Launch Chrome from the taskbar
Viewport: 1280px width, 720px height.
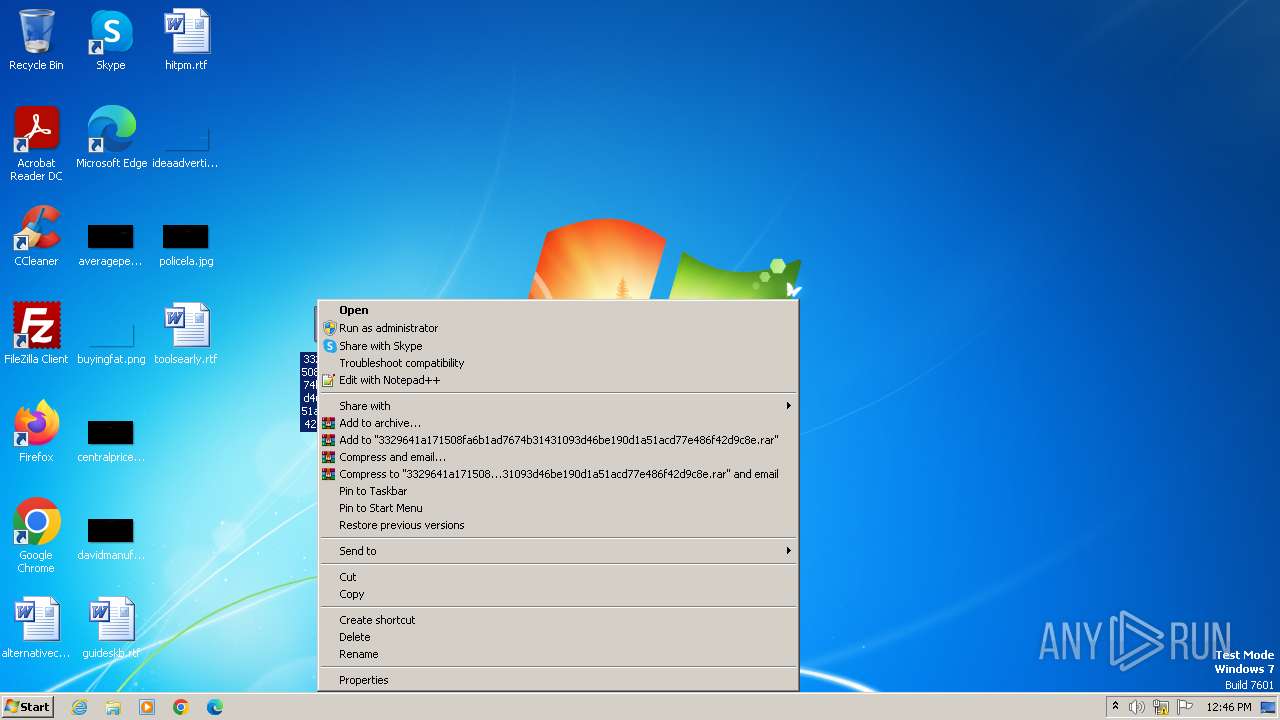(181, 707)
